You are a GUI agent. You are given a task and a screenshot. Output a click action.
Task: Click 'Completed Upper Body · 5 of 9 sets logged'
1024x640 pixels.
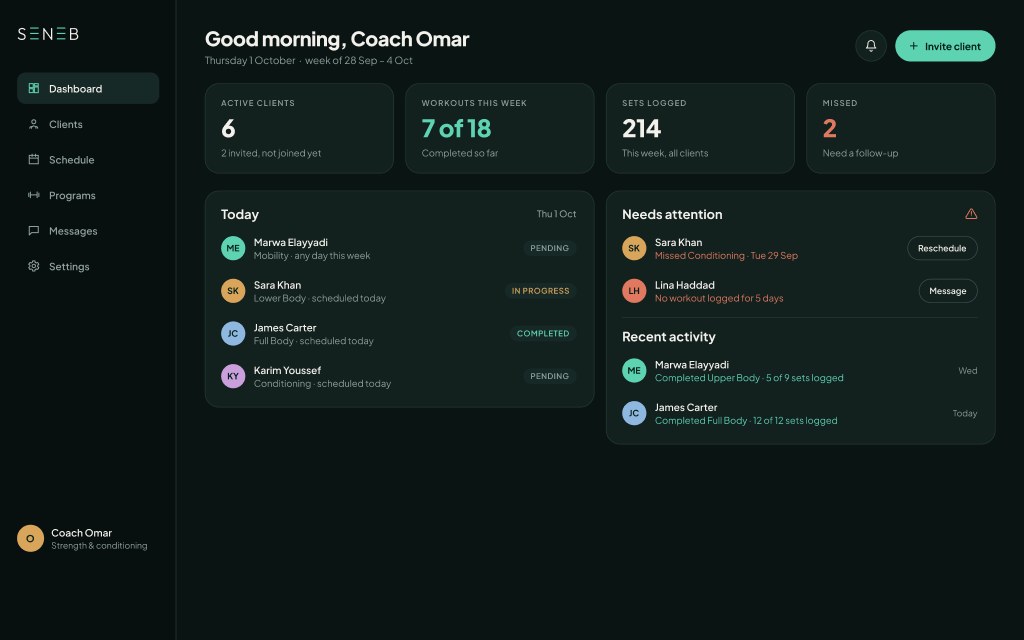(749, 378)
